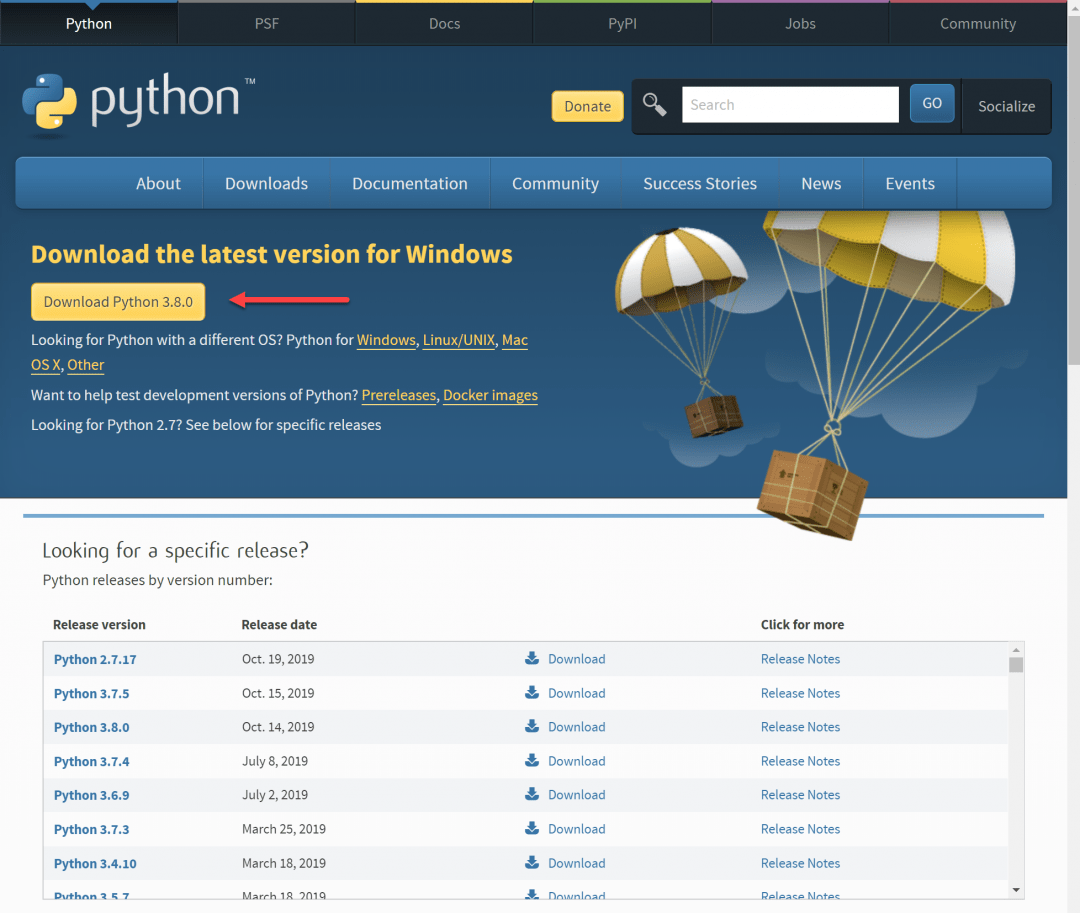Open Release Notes for Python 3.7.3
The width and height of the screenshot is (1080, 913).
click(800, 829)
